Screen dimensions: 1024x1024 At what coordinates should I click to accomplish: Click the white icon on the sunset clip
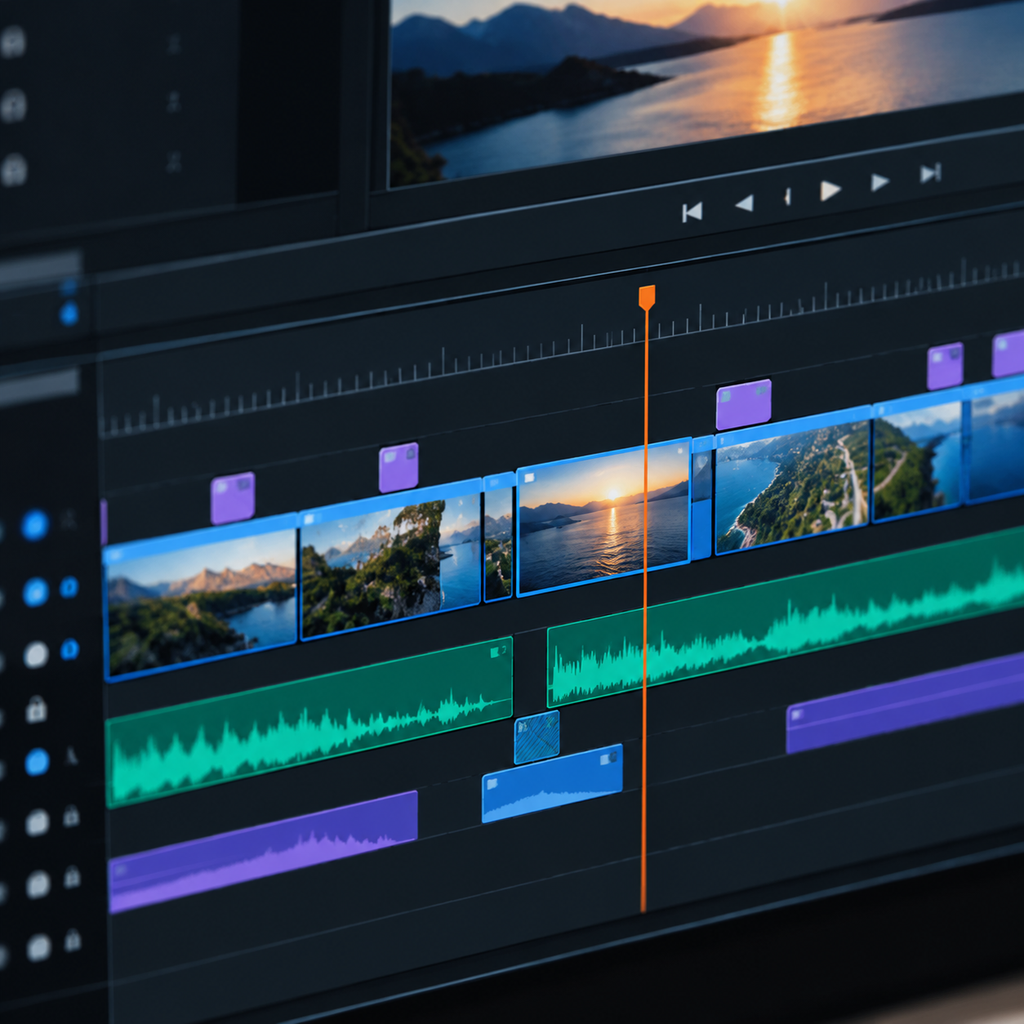529,478
